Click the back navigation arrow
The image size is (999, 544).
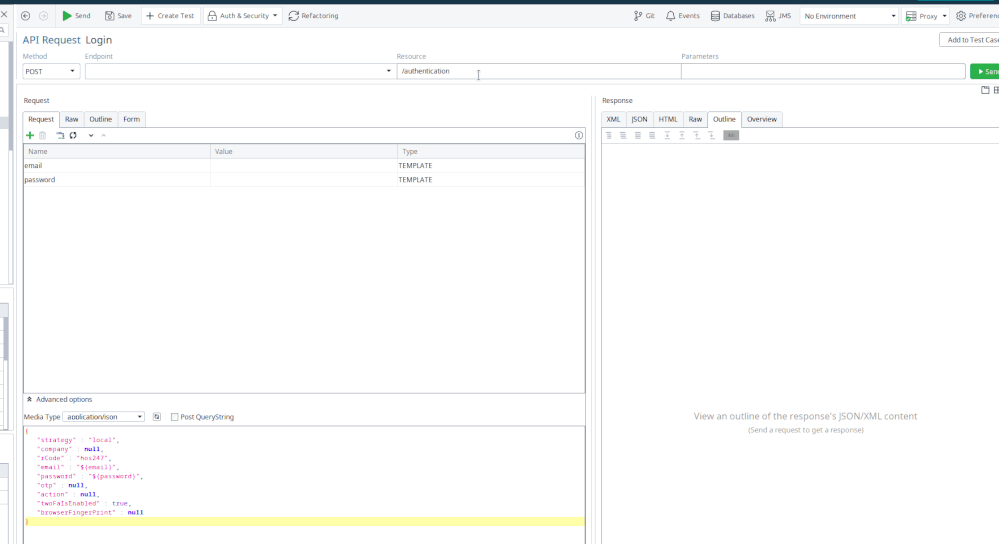pyautogui.click(x=26, y=16)
